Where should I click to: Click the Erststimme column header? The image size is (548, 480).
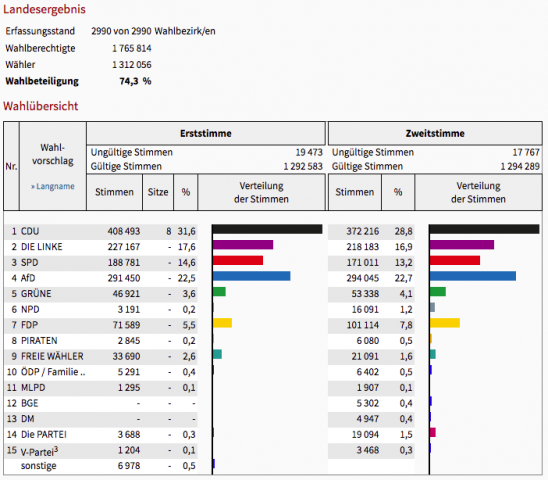click(206, 133)
